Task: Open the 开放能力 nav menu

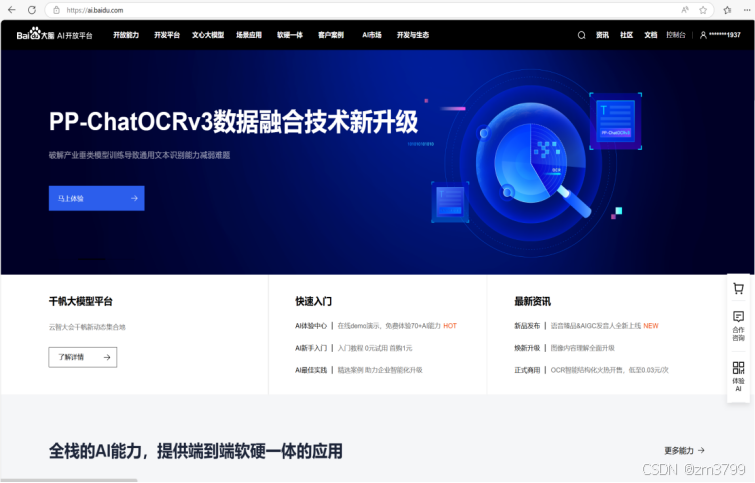Action: tap(126, 35)
